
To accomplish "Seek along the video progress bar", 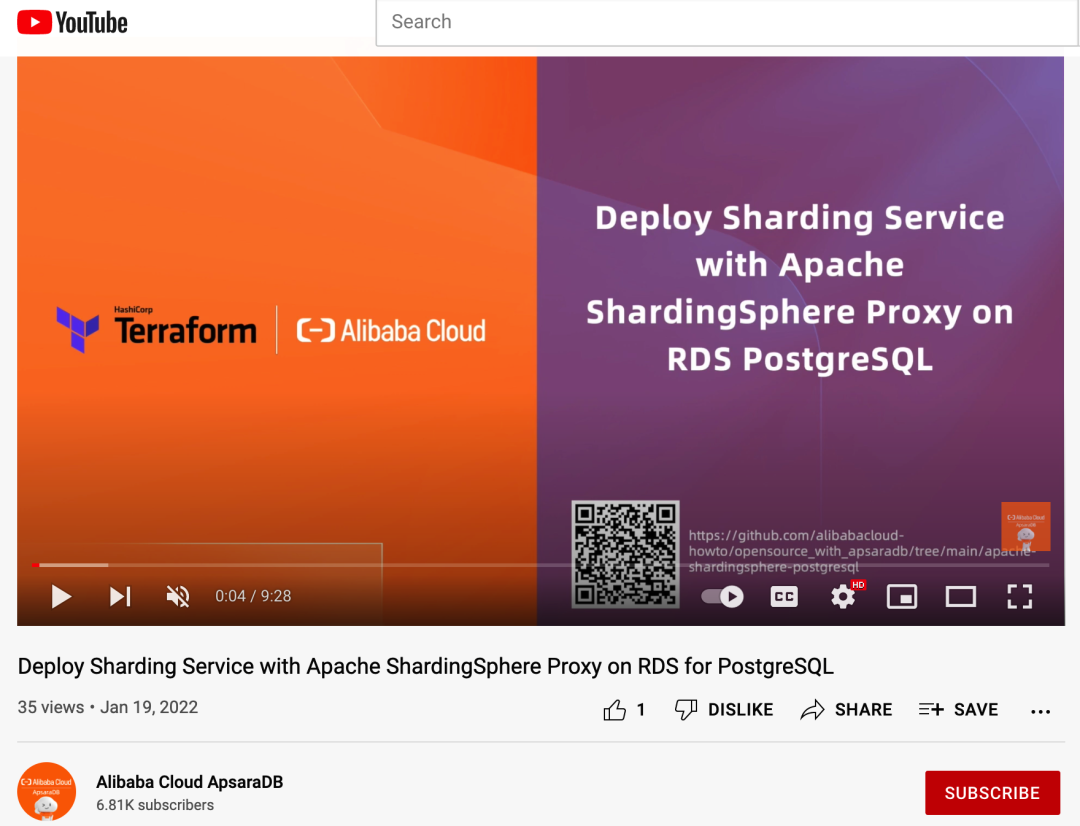I will click(x=541, y=565).
